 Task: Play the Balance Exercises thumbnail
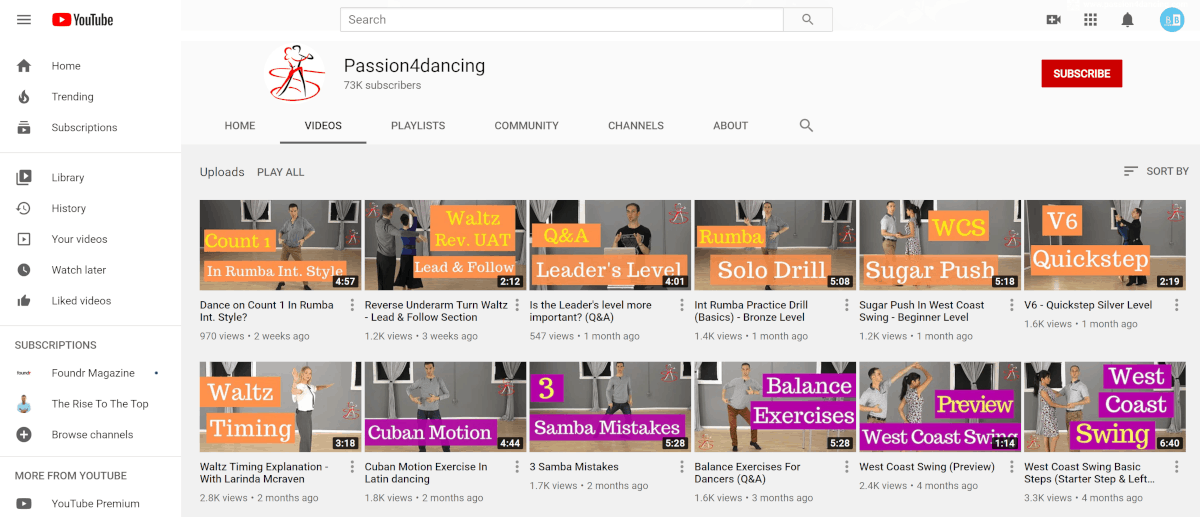tap(775, 407)
